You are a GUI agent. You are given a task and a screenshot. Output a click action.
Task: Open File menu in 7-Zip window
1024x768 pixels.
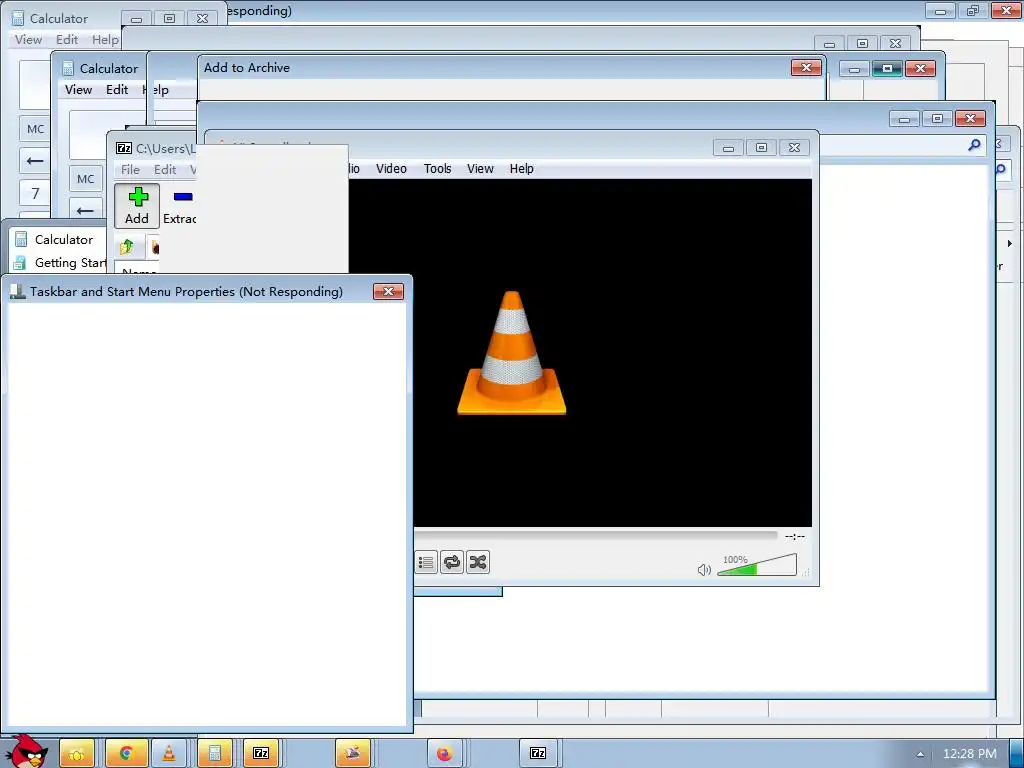point(130,170)
